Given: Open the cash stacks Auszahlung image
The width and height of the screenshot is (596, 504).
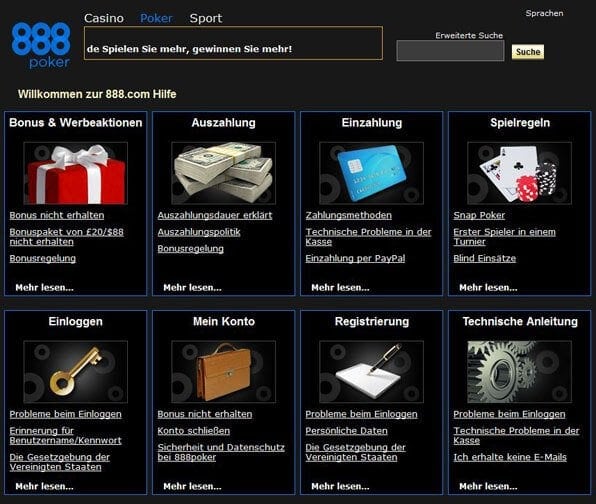Looking at the screenshot, I should click(x=224, y=173).
